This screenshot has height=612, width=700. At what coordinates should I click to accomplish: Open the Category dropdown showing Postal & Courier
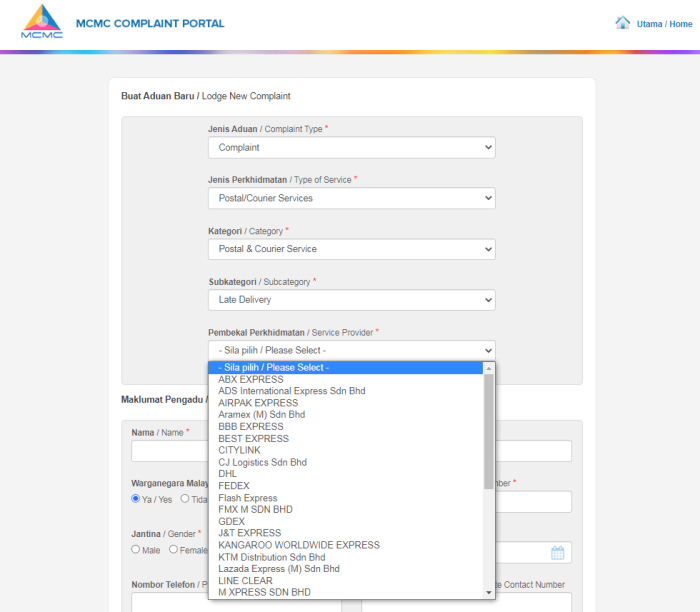click(x=351, y=249)
